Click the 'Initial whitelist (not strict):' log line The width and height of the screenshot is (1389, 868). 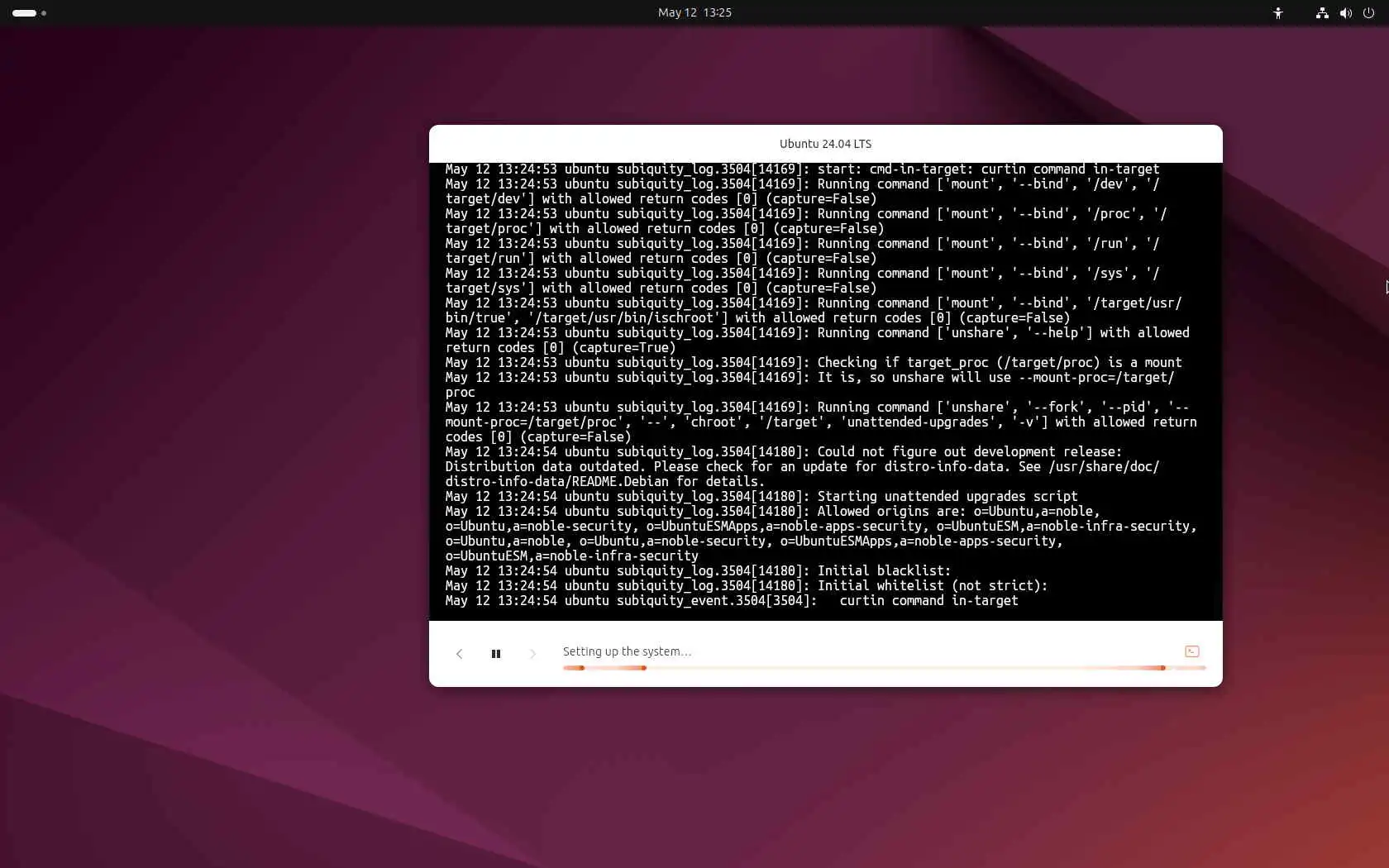(747, 585)
